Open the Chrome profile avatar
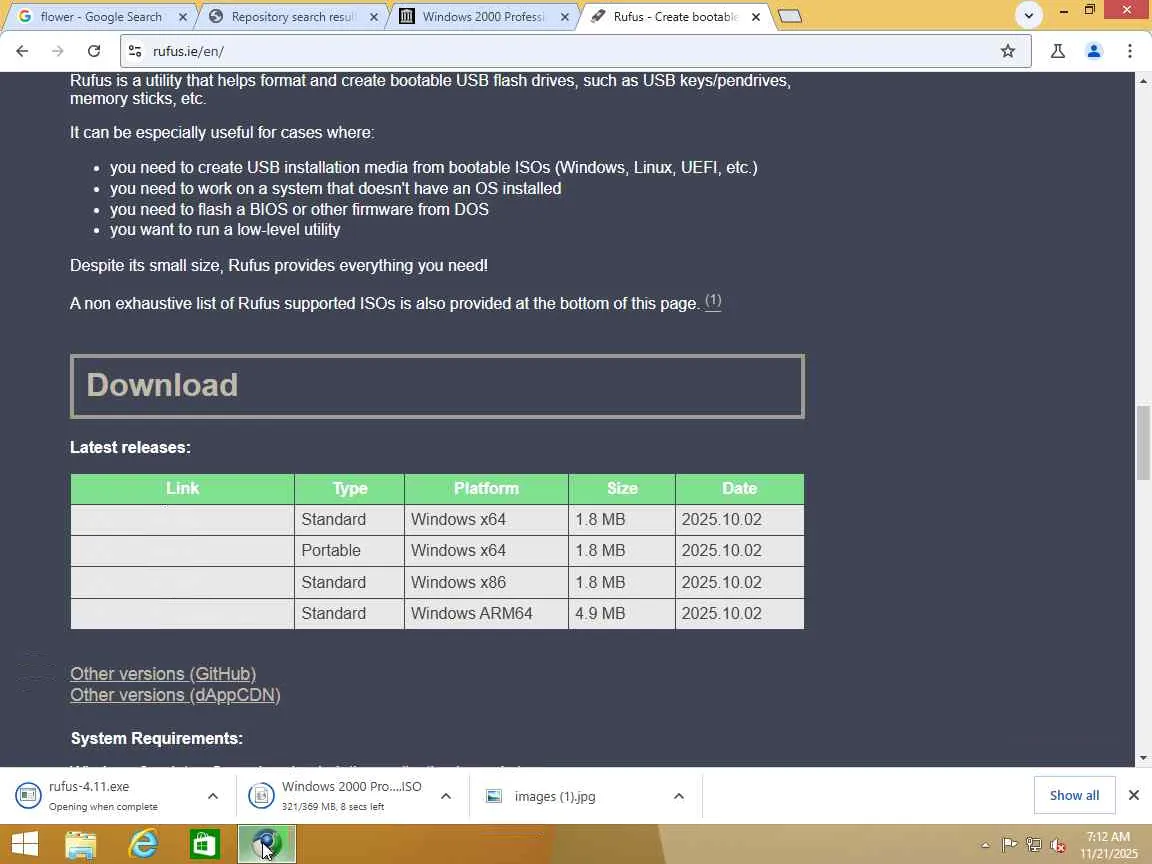The height and width of the screenshot is (864, 1152). (x=1093, y=51)
